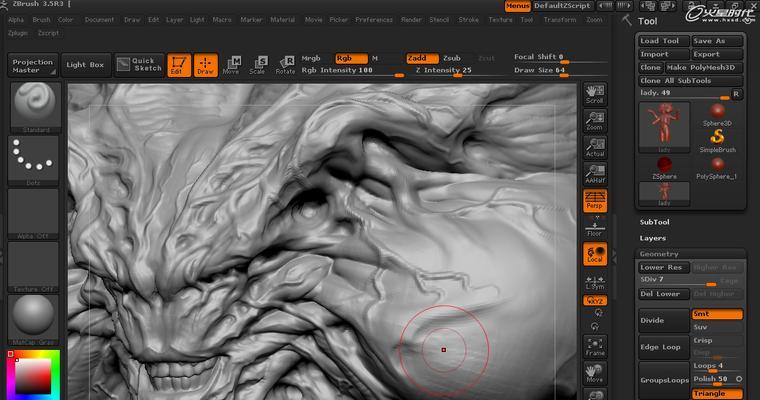Screen dimensions: 760x400
Task: Open the Stroke menu
Action: point(468,20)
